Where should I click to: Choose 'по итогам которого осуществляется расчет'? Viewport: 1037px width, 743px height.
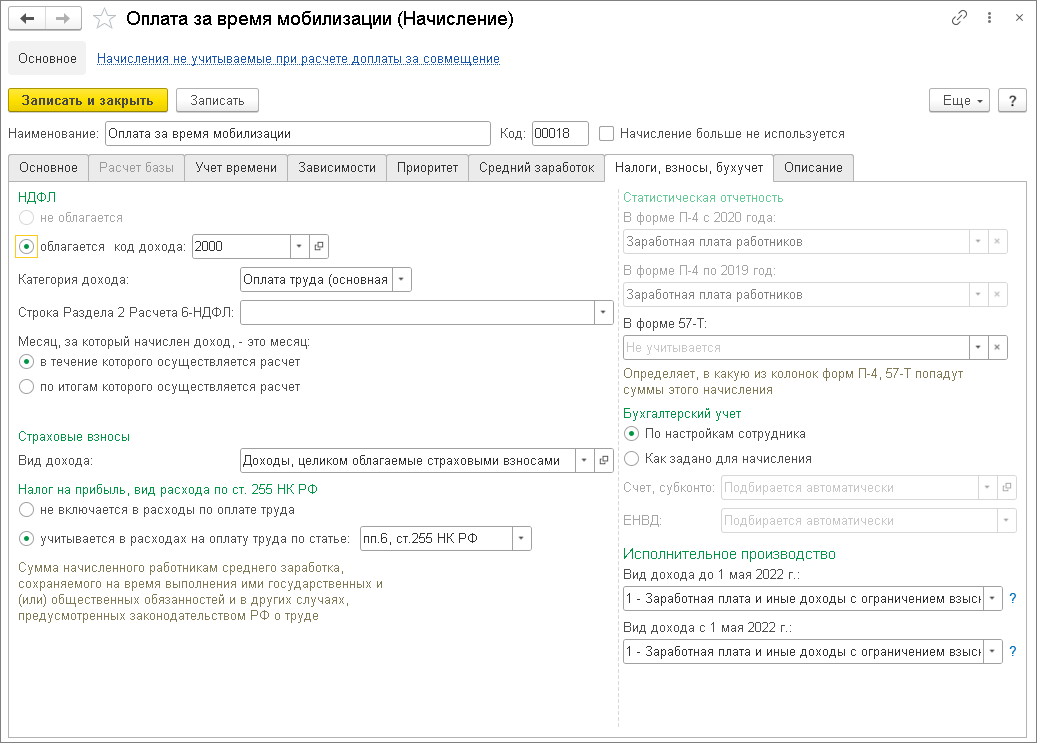(26, 386)
